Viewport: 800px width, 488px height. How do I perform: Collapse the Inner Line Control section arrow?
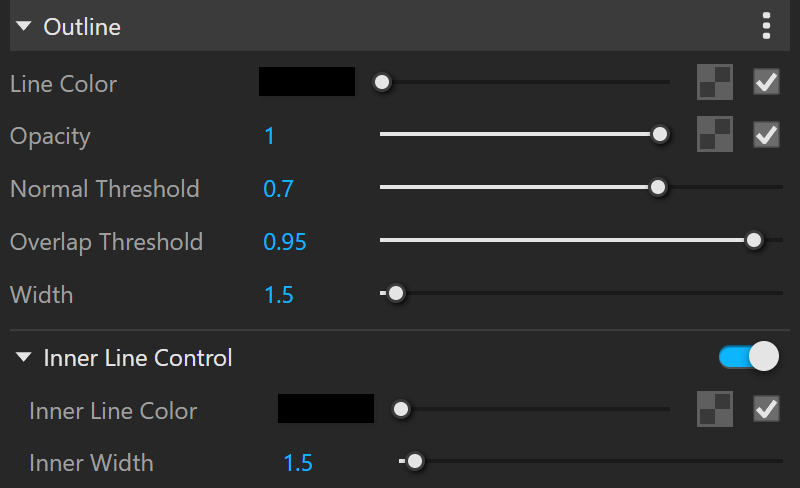click(x=24, y=357)
